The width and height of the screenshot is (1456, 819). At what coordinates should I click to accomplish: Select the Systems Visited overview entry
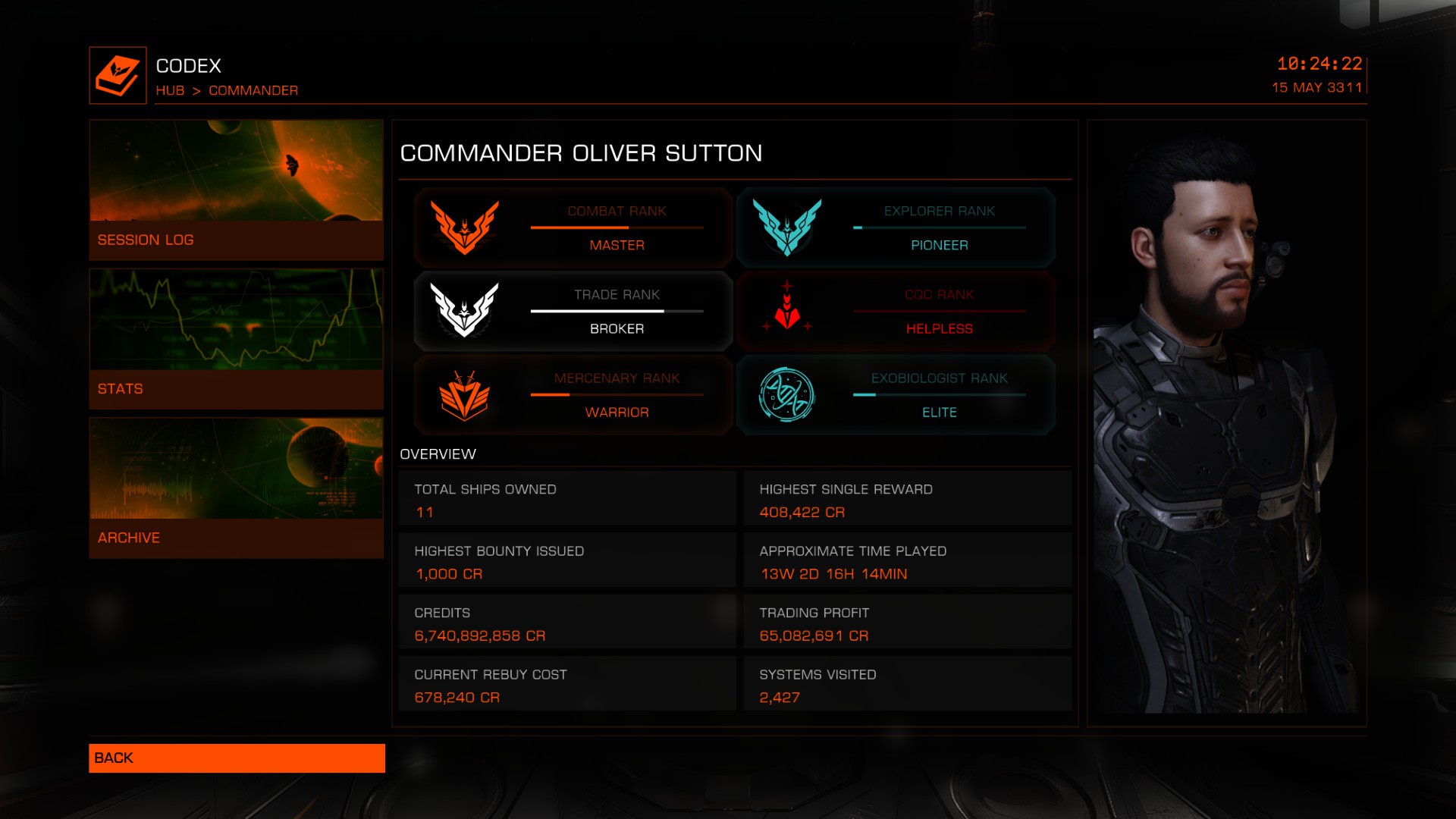coord(908,684)
